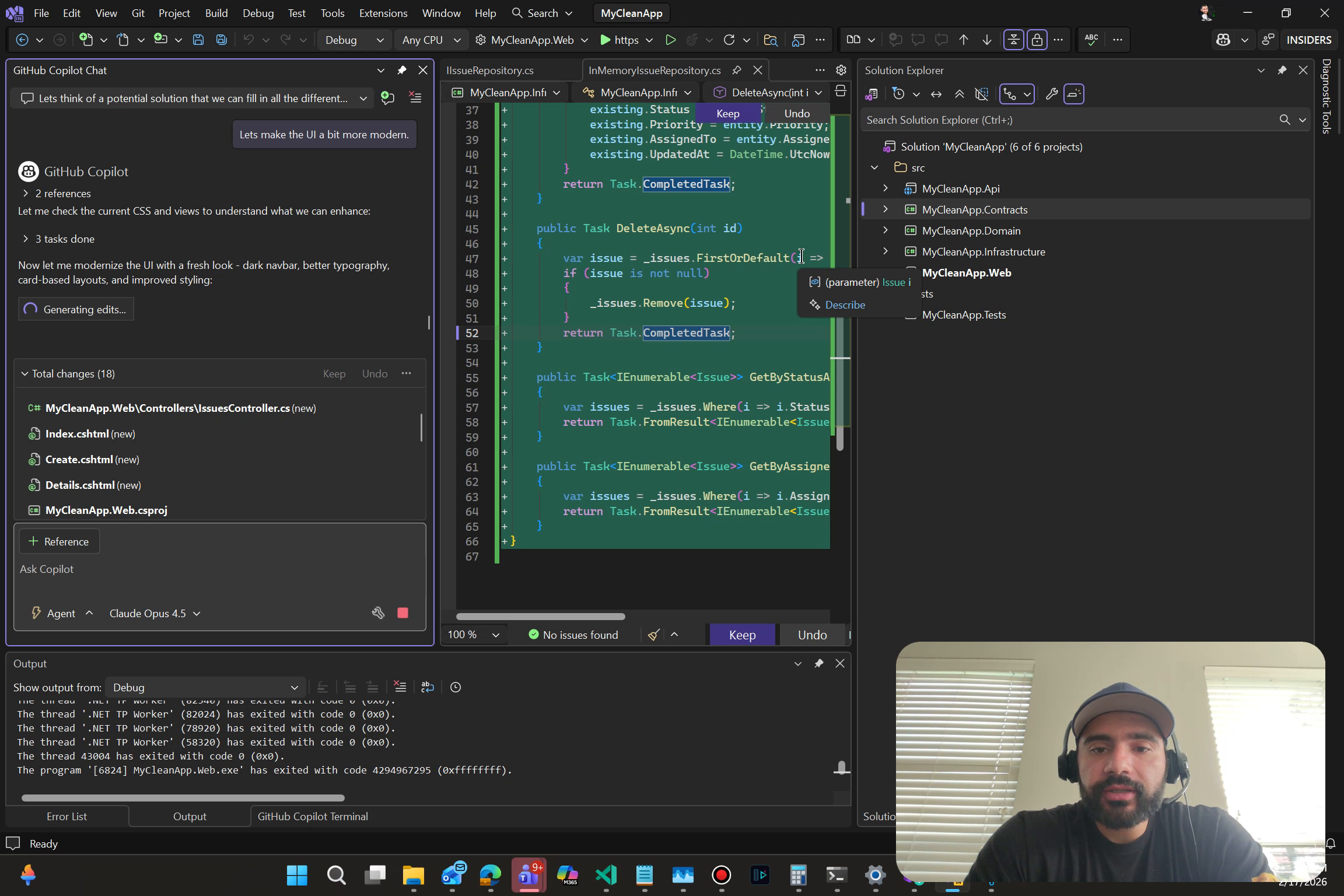
Task: Click Start Without Debugging play outline icon
Action: (x=670, y=40)
